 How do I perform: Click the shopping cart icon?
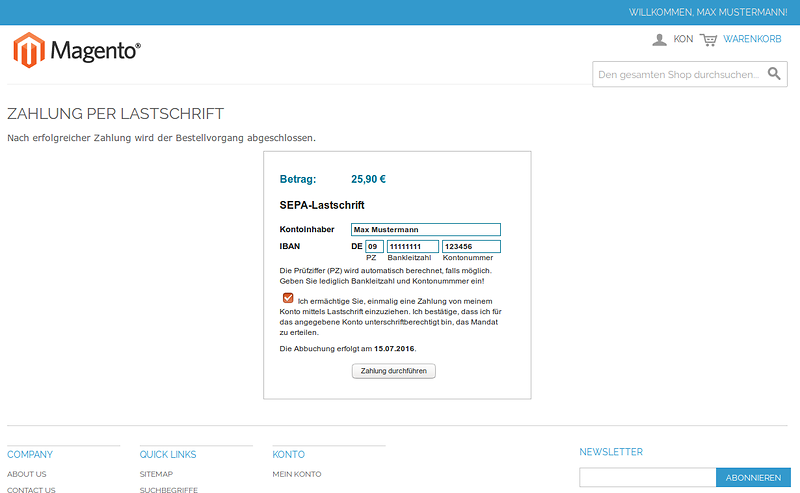(x=709, y=39)
